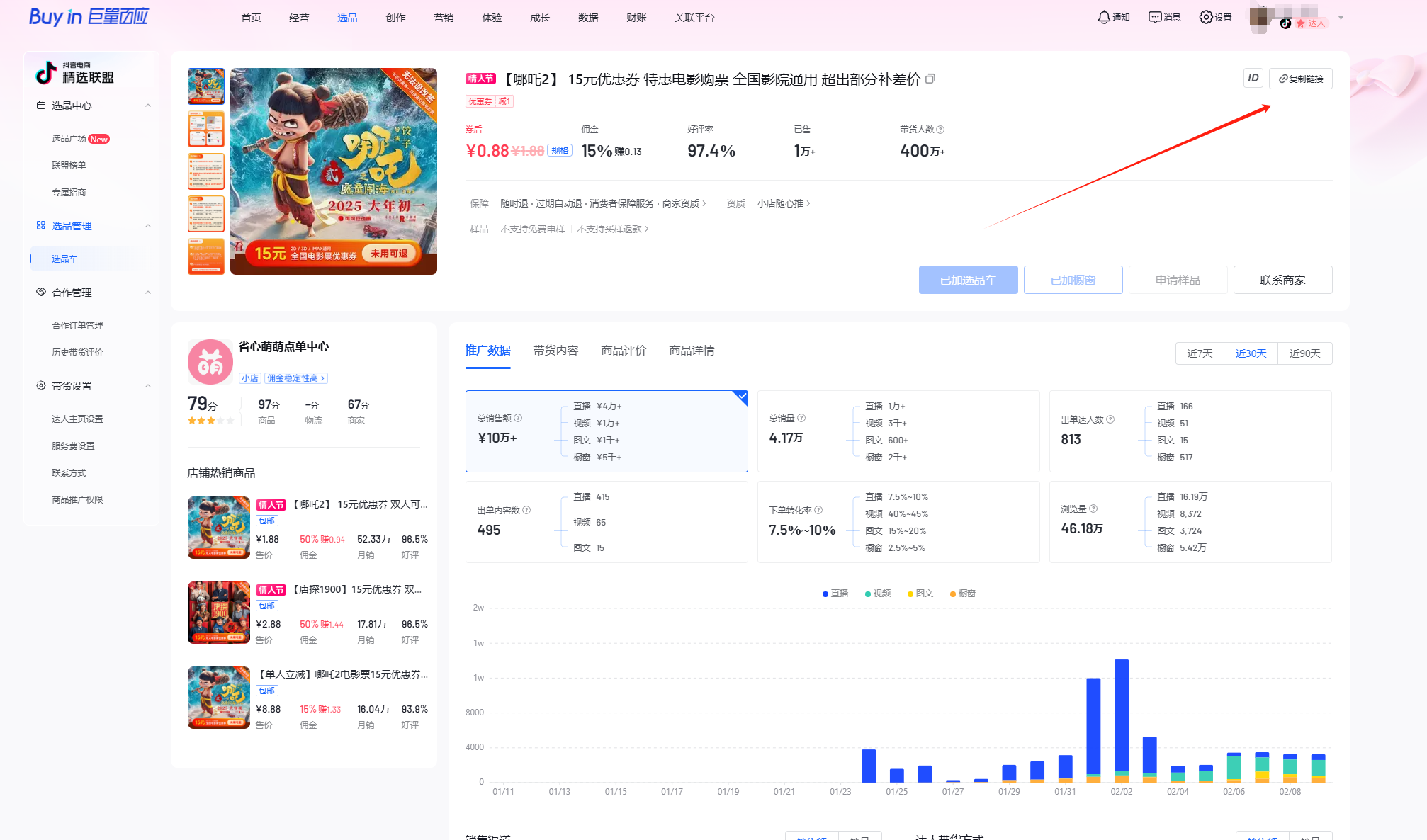
Task: Click the product ID icon button
Action: pyautogui.click(x=1253, y=78)
